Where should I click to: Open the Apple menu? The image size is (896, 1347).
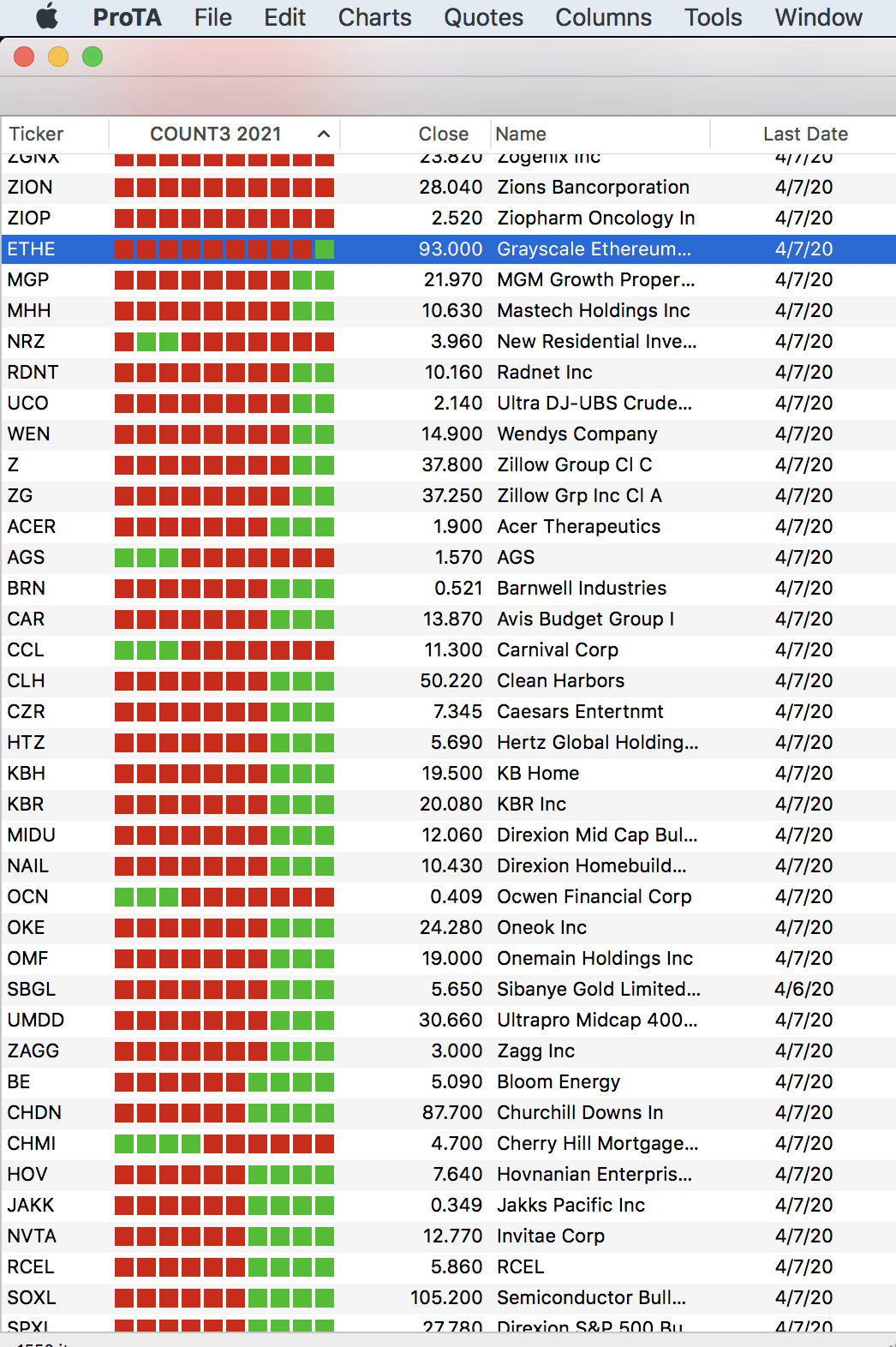coord(47,17)
